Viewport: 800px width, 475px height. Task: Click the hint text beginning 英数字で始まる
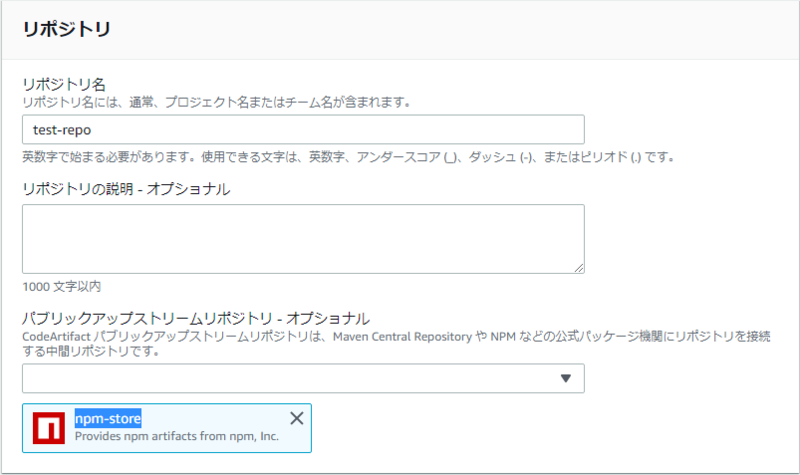tap(348, 157)
